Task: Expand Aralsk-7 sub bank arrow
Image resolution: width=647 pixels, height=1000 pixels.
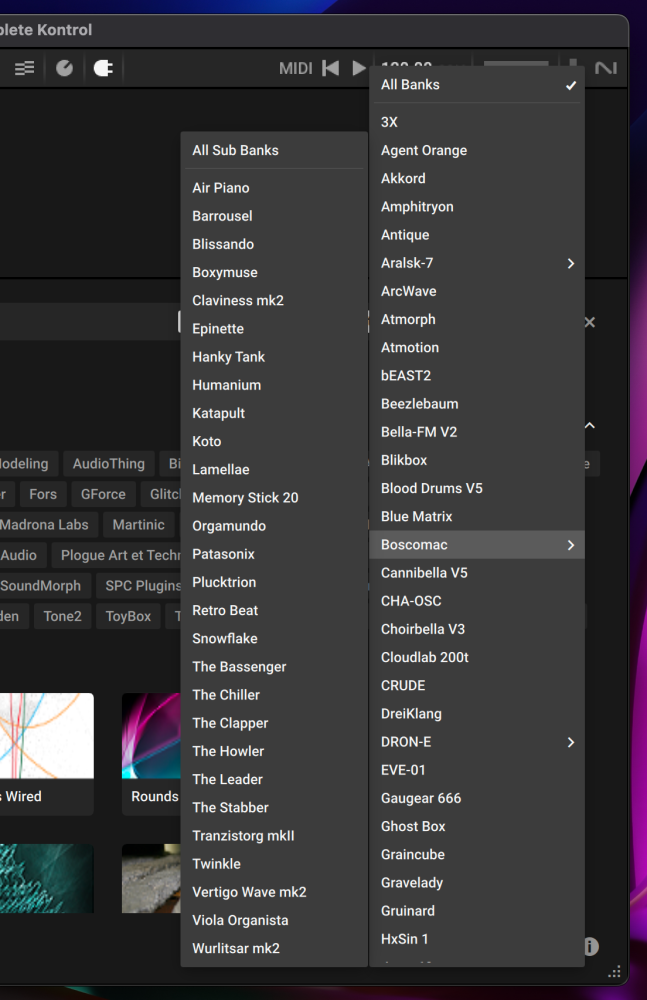Action: pyautogui.click(x=571, y=263)
